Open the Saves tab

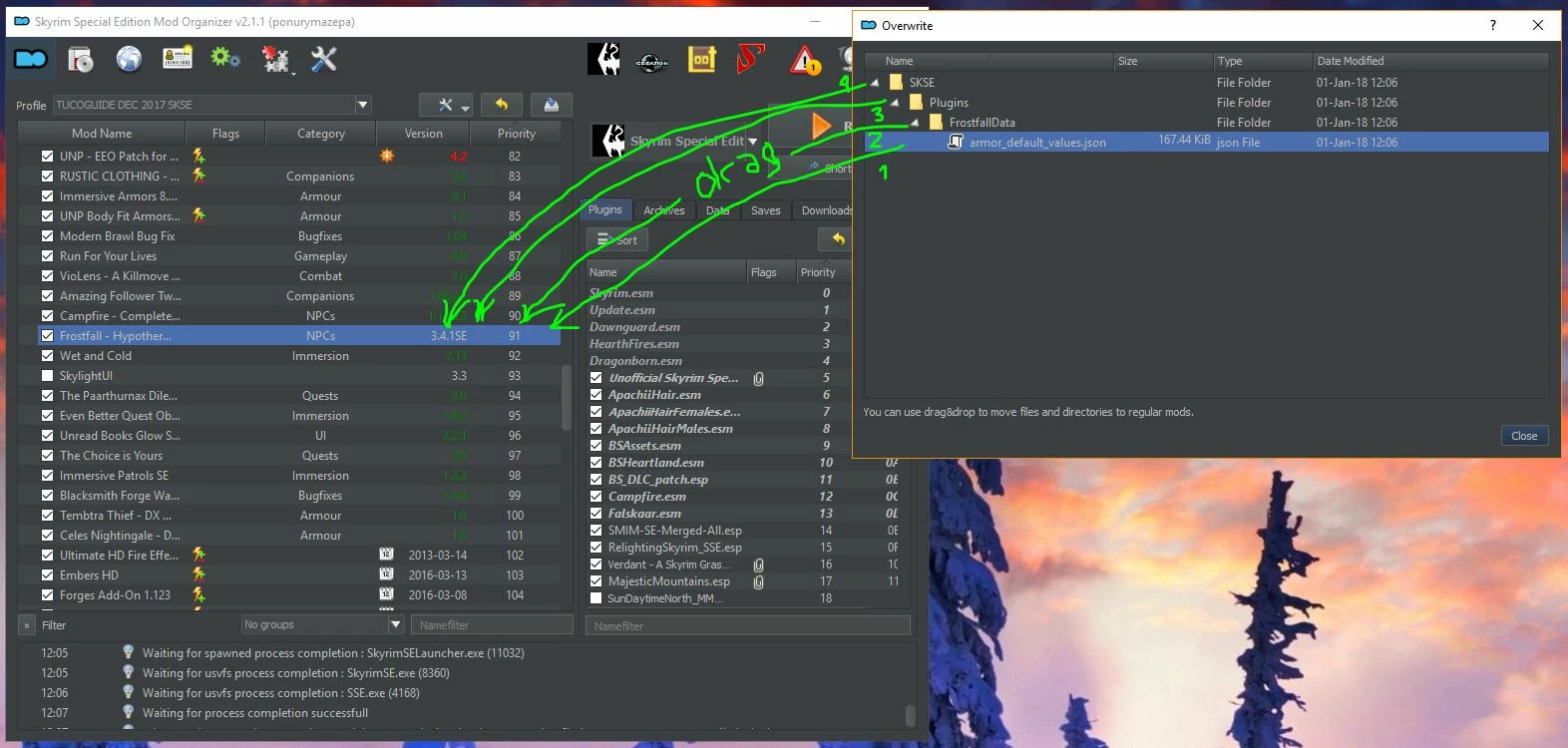coord(766,210)
